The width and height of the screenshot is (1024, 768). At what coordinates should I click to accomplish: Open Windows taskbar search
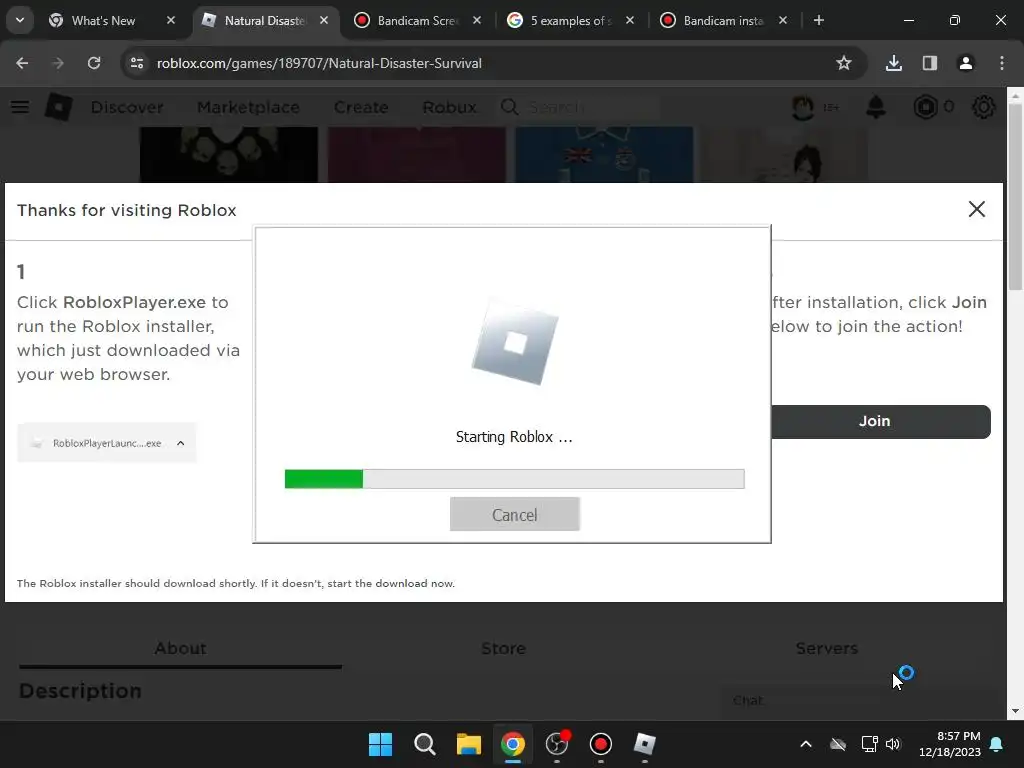point(424,744)
